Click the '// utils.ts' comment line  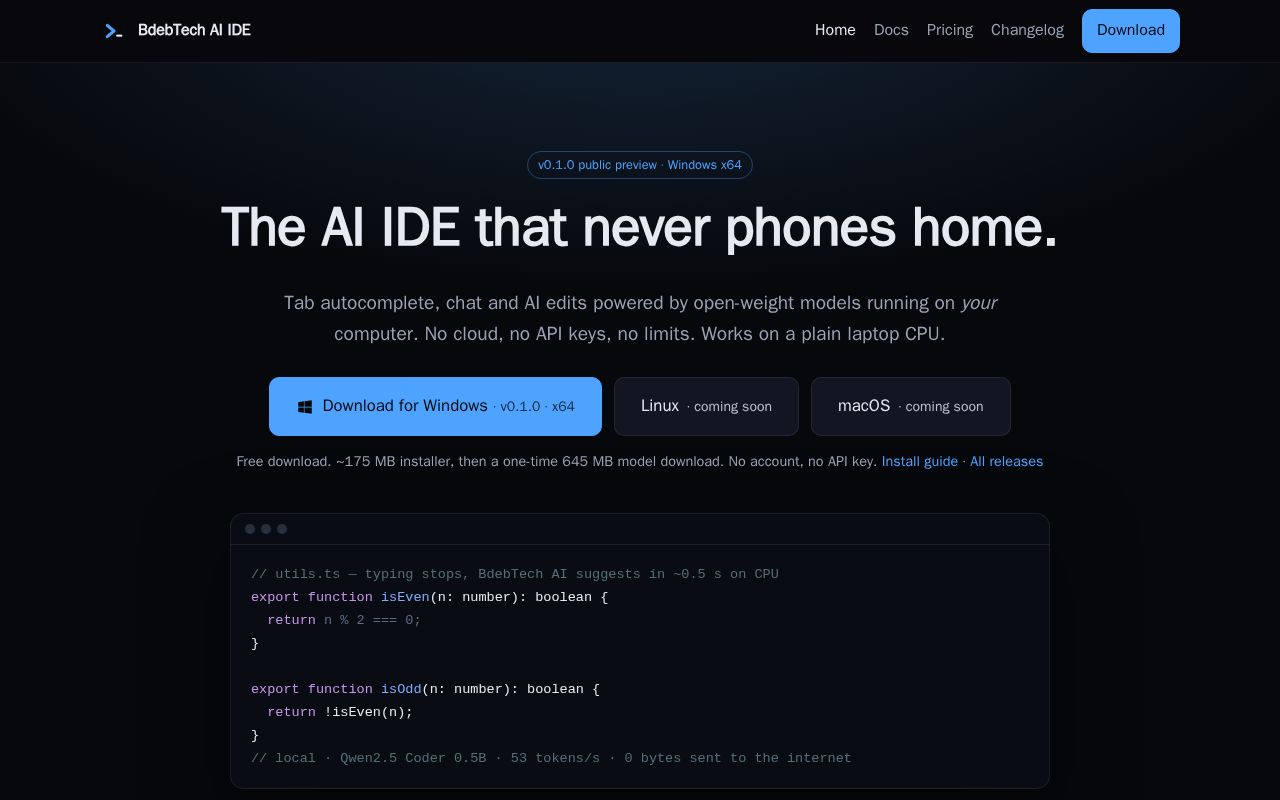[x=515, y=574]
